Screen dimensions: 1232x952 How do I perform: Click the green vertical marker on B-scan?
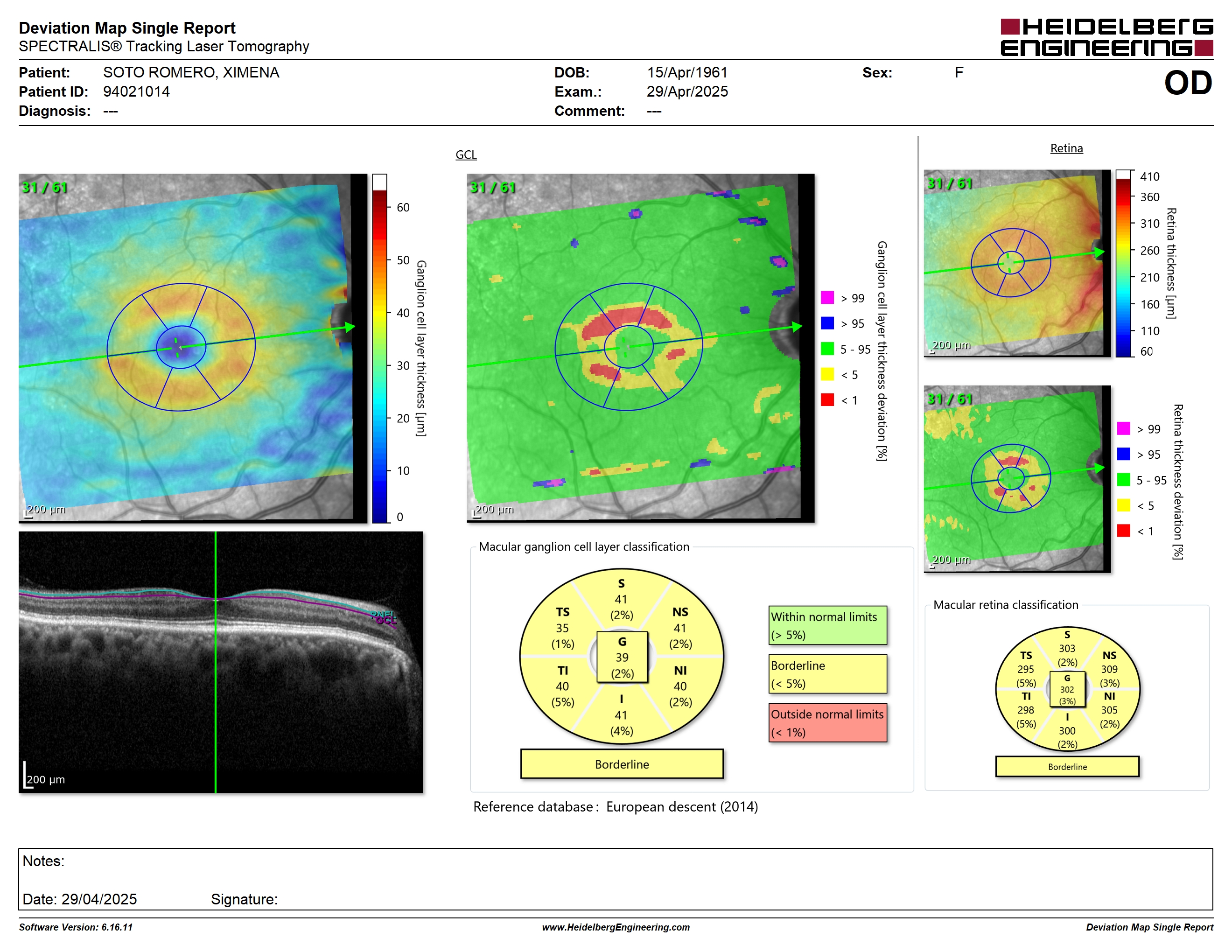(x=216, y=662)
